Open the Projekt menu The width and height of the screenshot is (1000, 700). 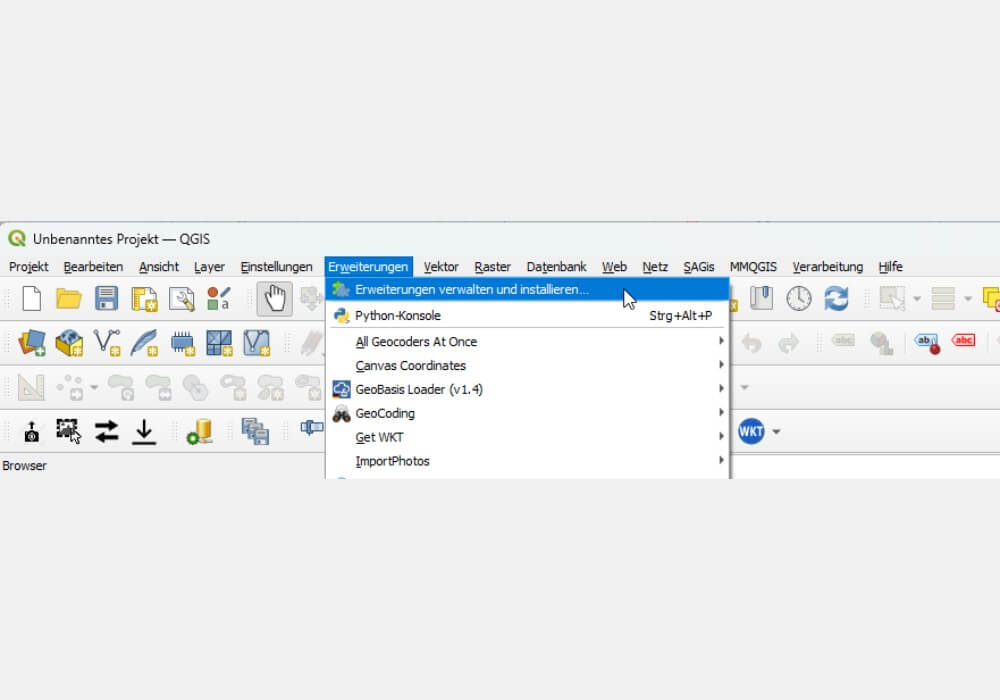pyautogui.click(x=29, y=266)
